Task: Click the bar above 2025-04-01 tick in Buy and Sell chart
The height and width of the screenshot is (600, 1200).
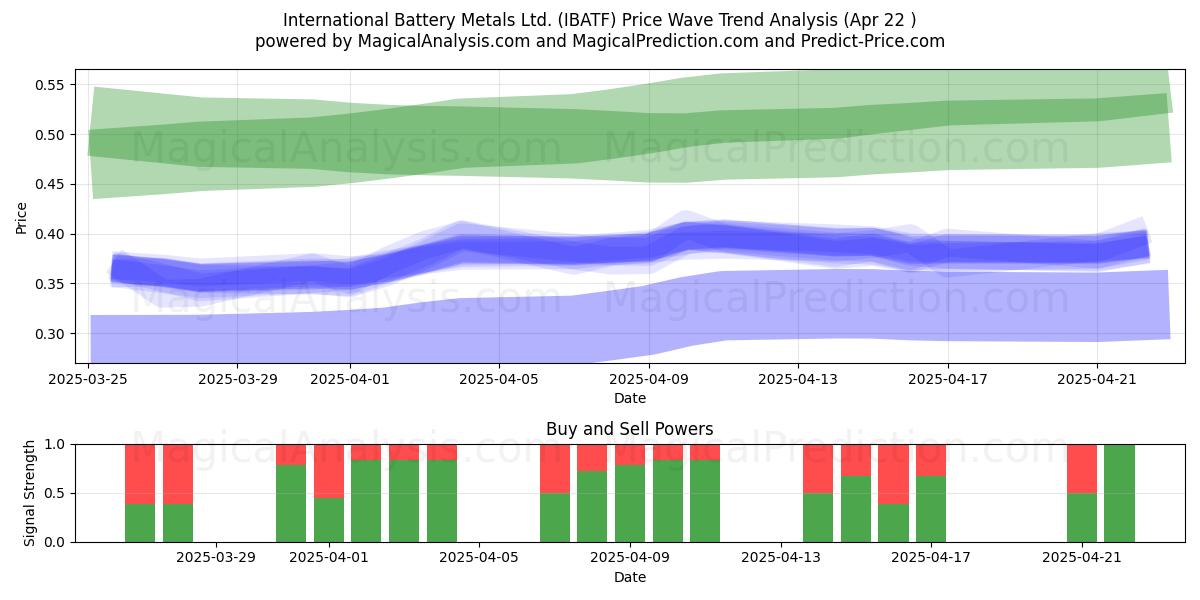Action: click(x=329, y=493)
